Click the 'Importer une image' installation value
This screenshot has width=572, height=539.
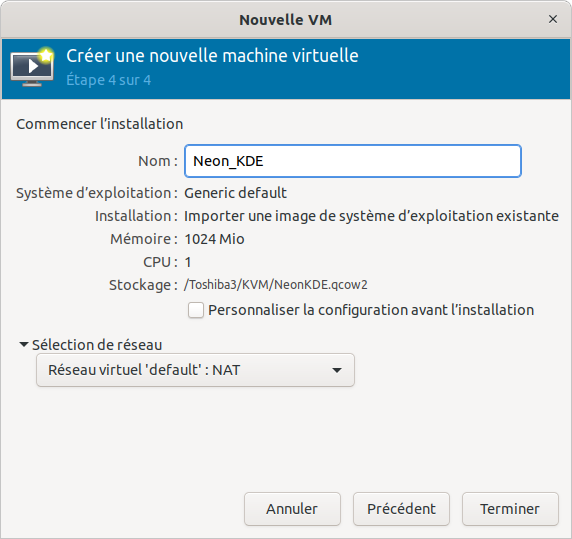[371, 216]
